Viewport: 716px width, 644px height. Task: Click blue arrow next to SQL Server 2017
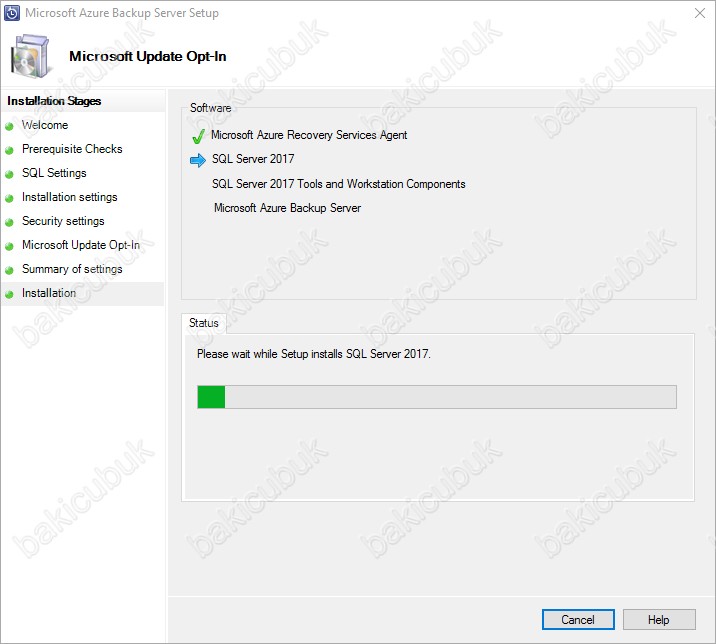click(x=198, y=160)
